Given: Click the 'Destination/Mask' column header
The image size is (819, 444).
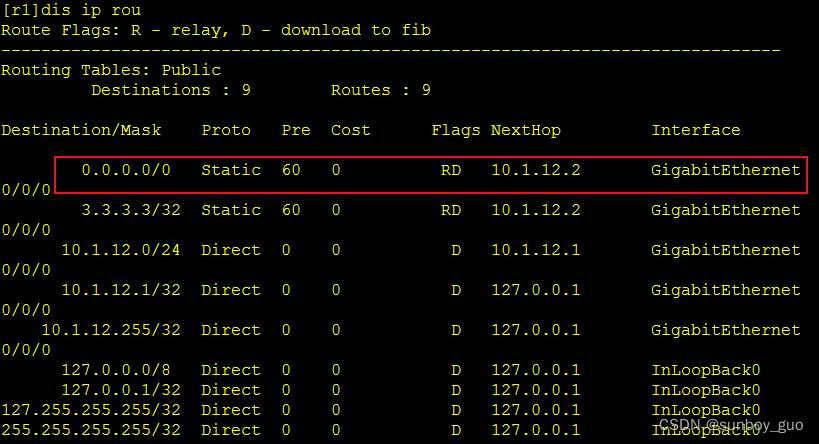Looking at the screenshot, I should tap(81, 130).
